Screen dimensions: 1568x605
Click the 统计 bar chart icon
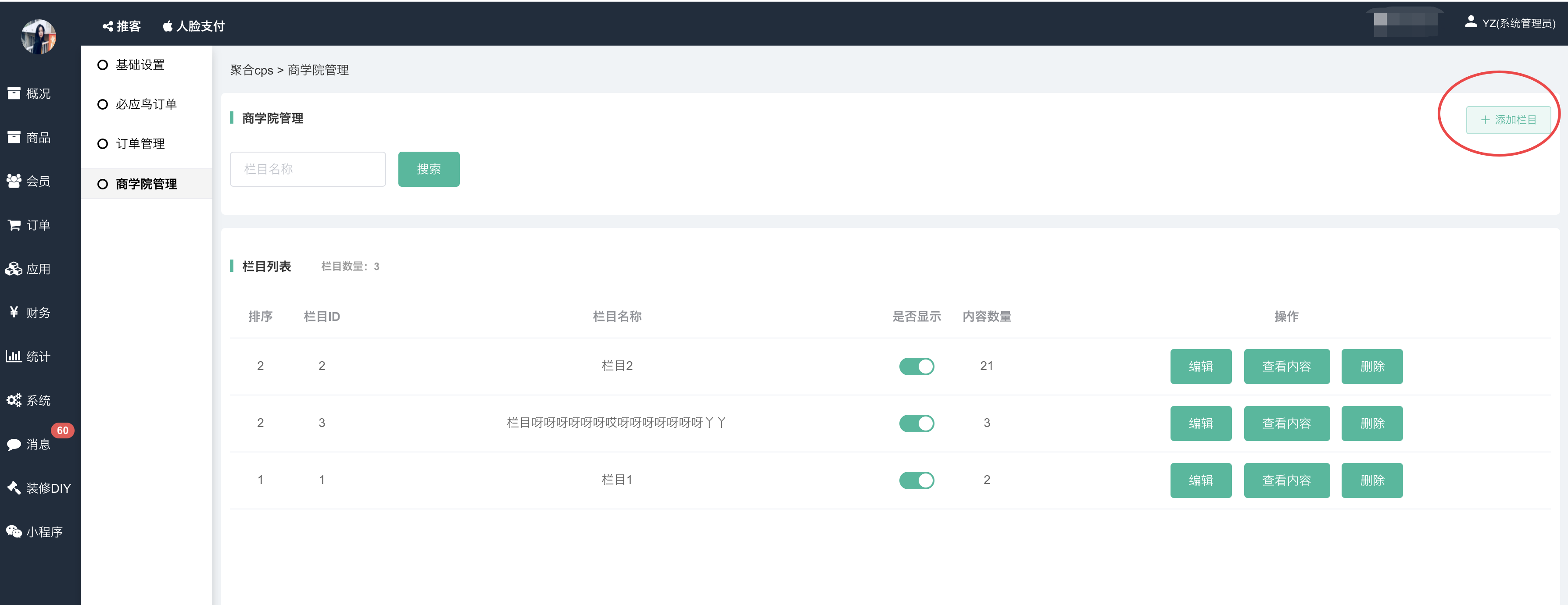click(x=14, y=356)
